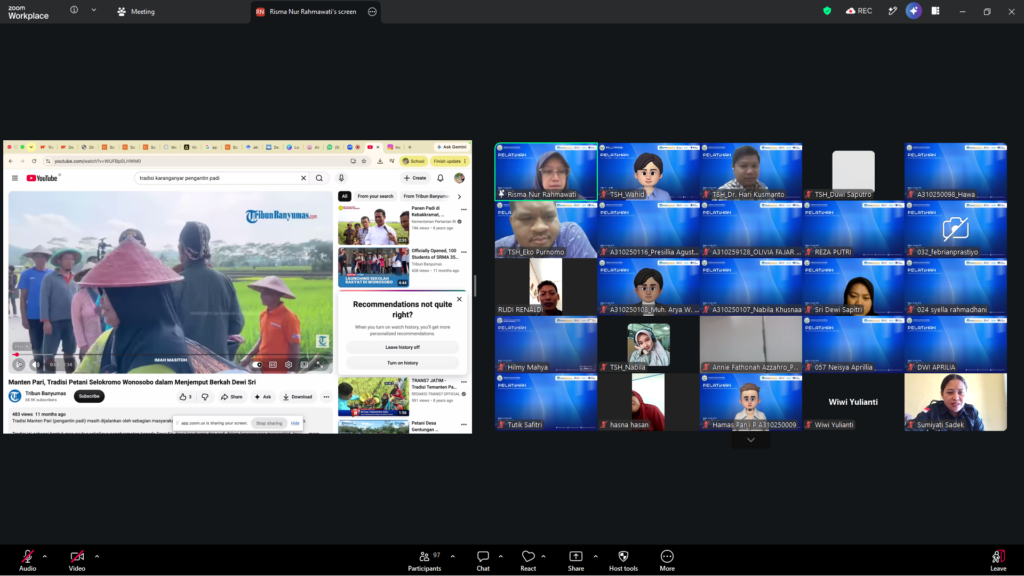Expand the arrow next to Share

pyautogui.click(x=596, y=556)
